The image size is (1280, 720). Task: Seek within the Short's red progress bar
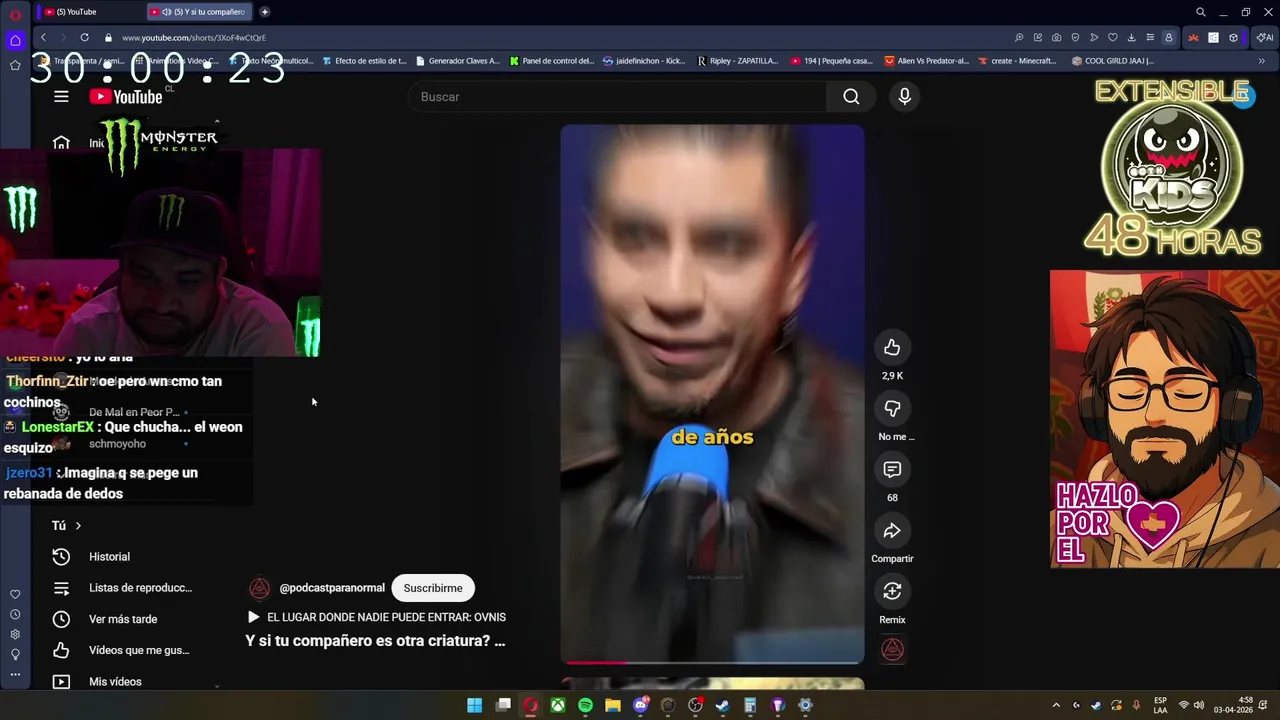point(712,662)
